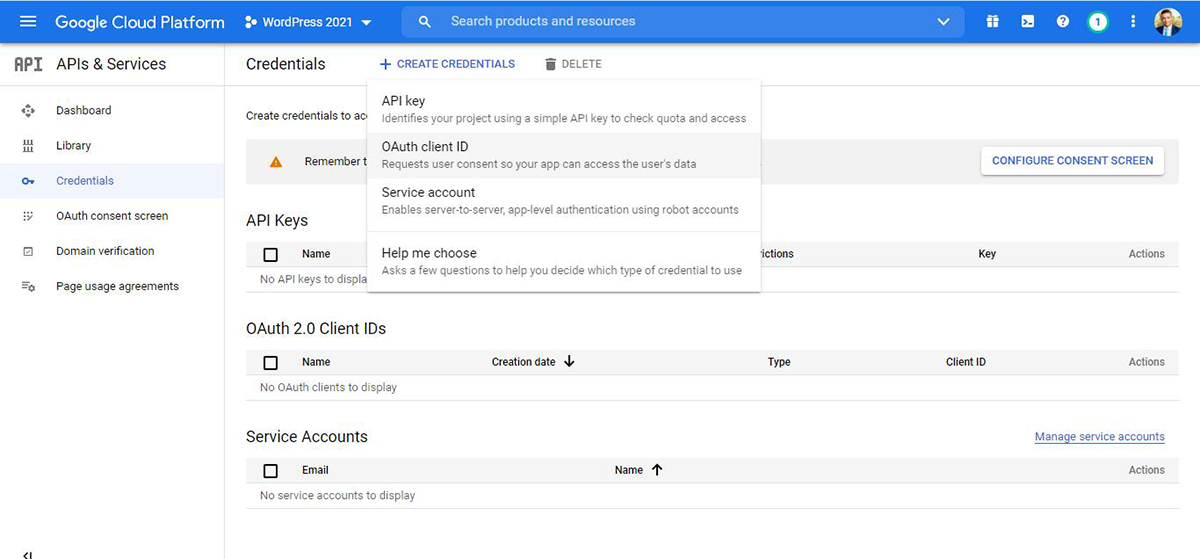The image size is (1200, 559).
Task: Check the API Keys select-all checkbox
Action: point(270,254)
